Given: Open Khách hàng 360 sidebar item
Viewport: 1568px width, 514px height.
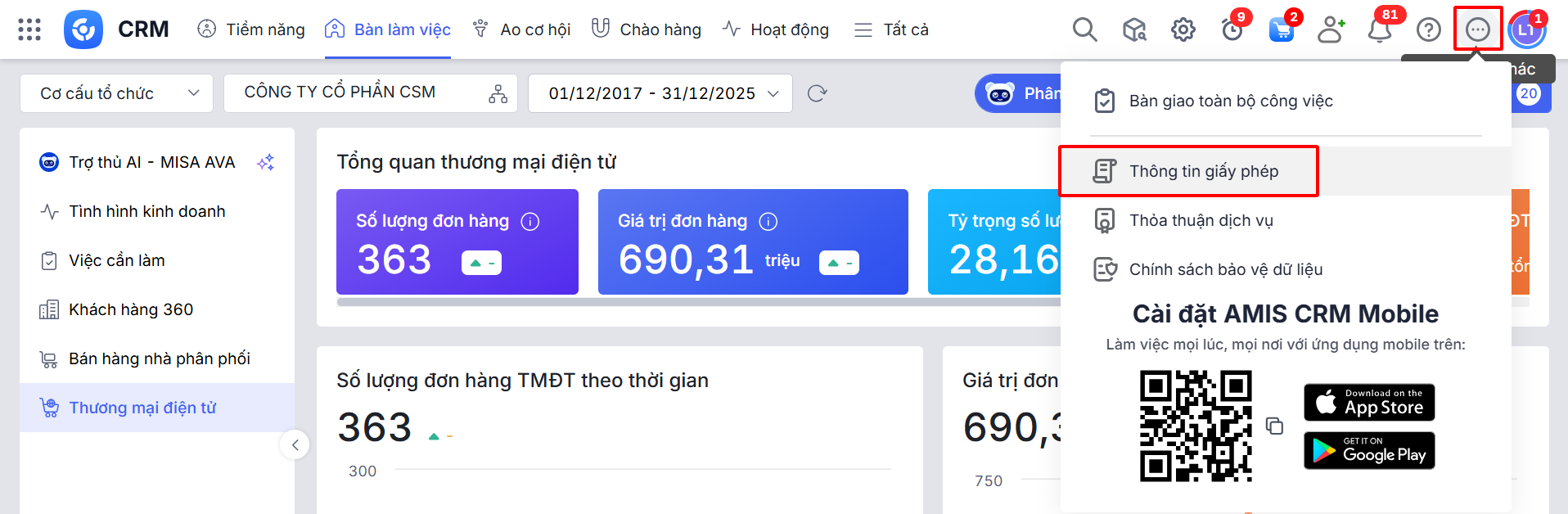Looking at the screenshot, I should [x=157, y=309].
